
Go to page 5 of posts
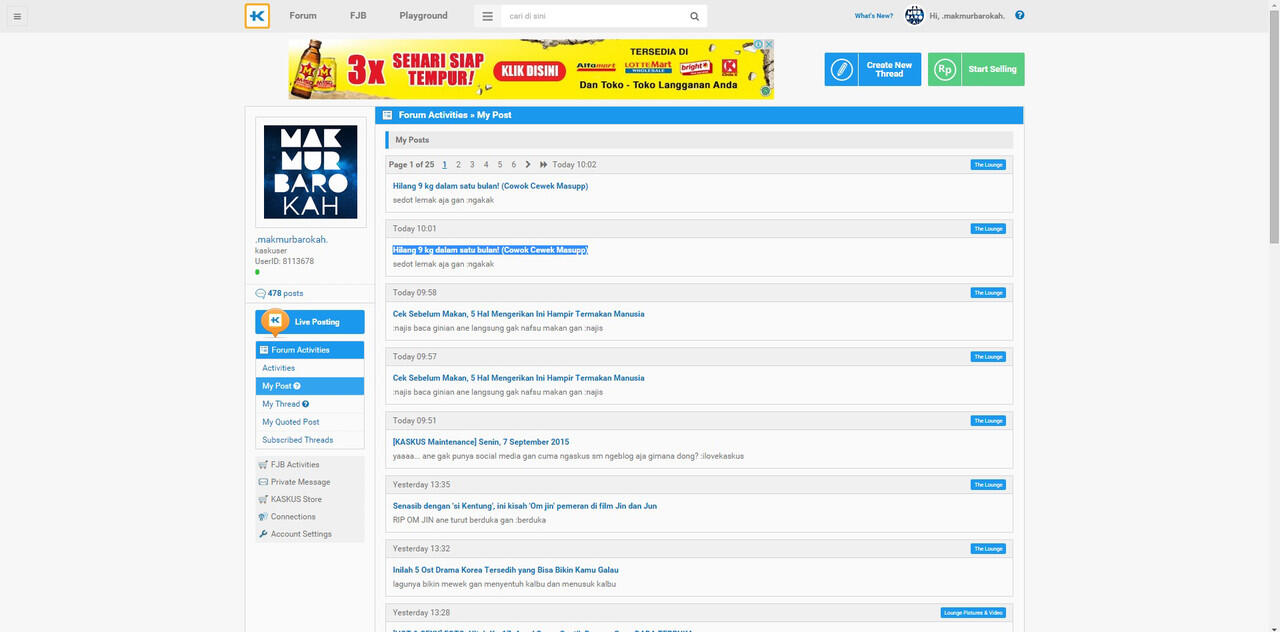(x=500, y=164)
